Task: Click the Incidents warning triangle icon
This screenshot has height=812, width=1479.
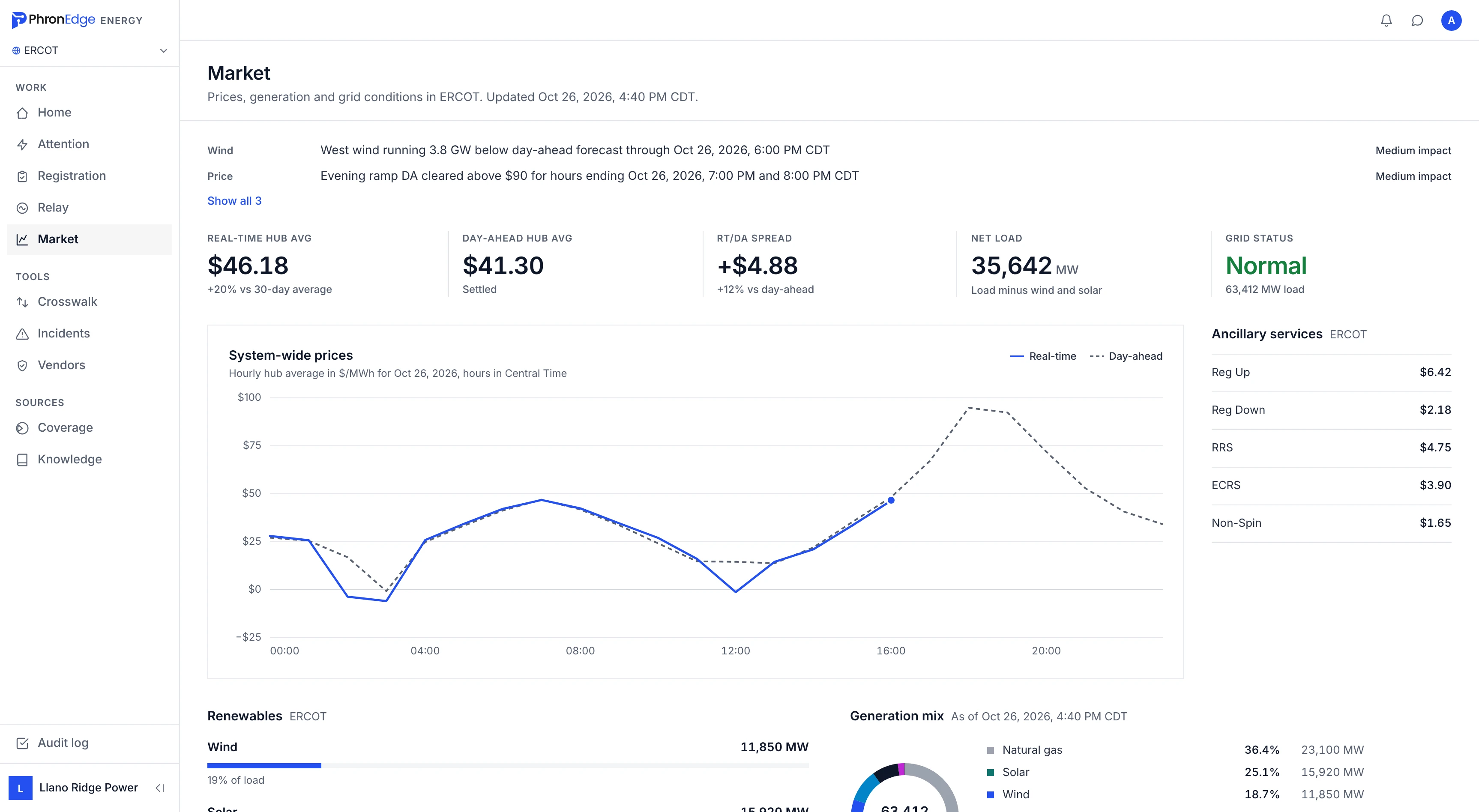Action: (x=22, y=334)
